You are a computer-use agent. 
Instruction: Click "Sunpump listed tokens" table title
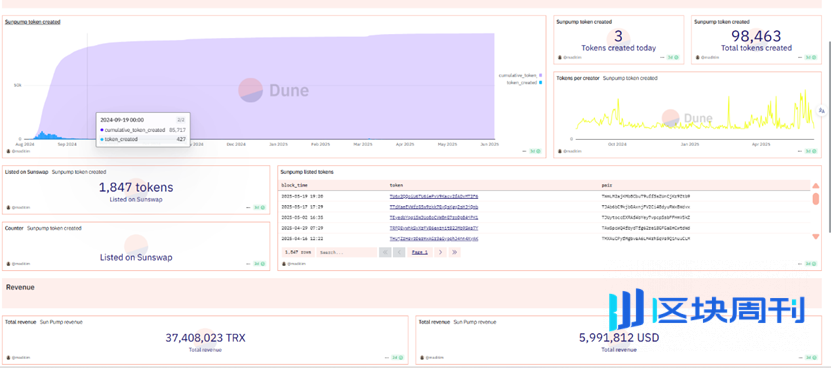[x=307, y=172]
